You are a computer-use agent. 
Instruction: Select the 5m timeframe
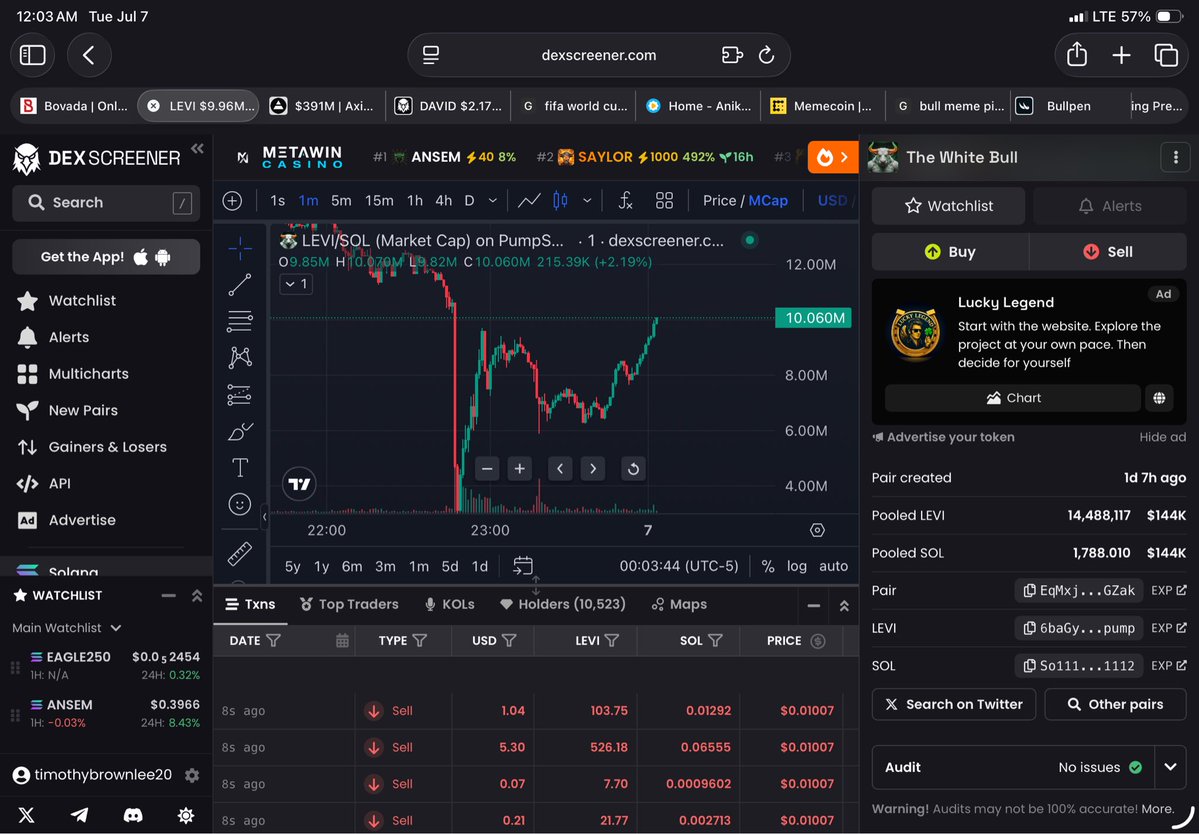[x=341, y=201]
